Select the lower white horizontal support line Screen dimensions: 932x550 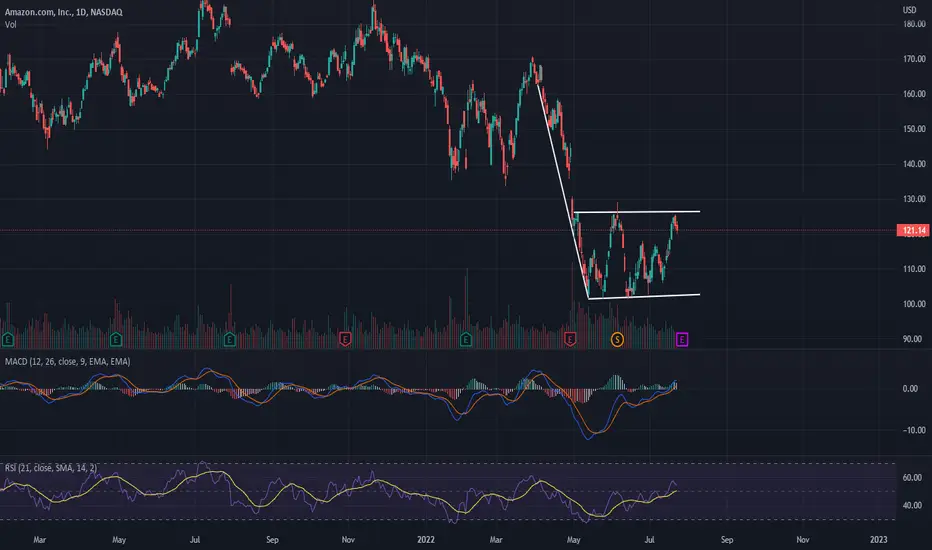click(x=644, y=297)
